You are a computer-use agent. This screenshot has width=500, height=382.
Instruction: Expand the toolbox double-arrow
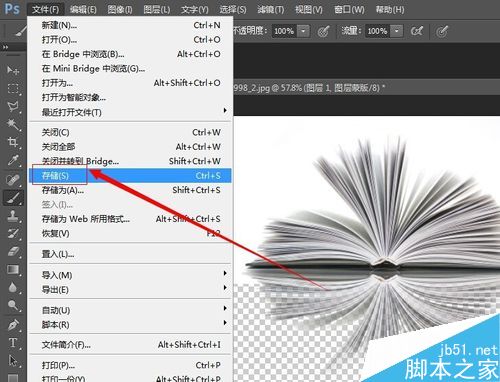5,47
